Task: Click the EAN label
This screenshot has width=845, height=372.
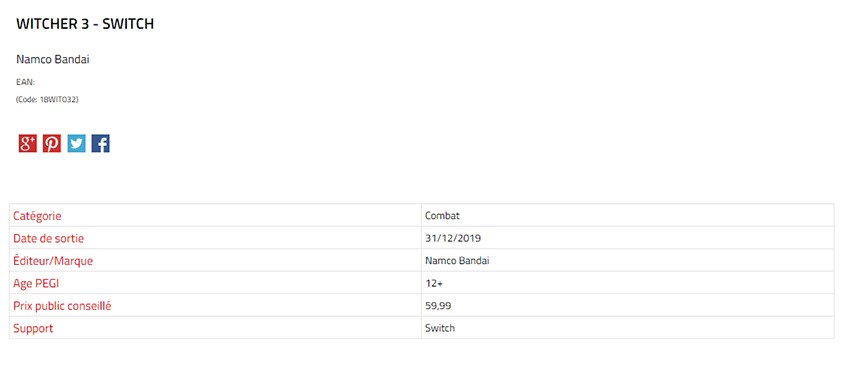Action: 25,82
